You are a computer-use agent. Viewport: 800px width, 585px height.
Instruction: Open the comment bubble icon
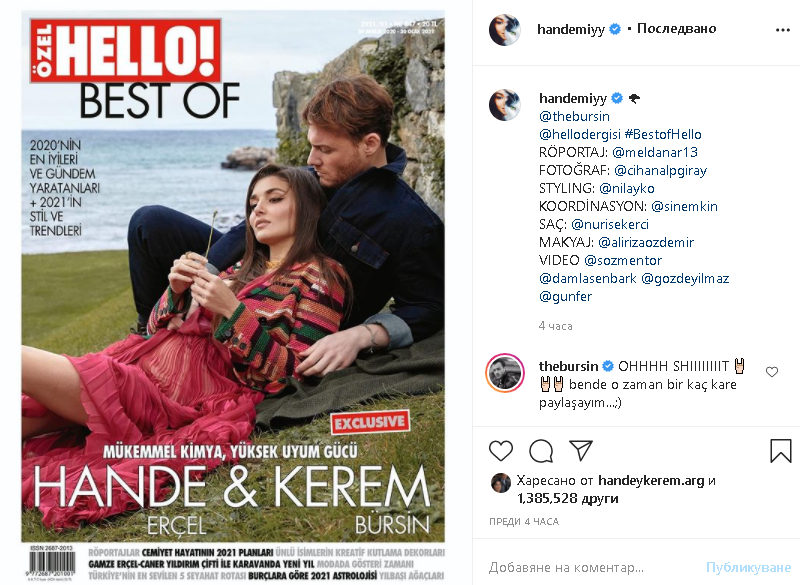pyautogui.click(x=541, y=451)
